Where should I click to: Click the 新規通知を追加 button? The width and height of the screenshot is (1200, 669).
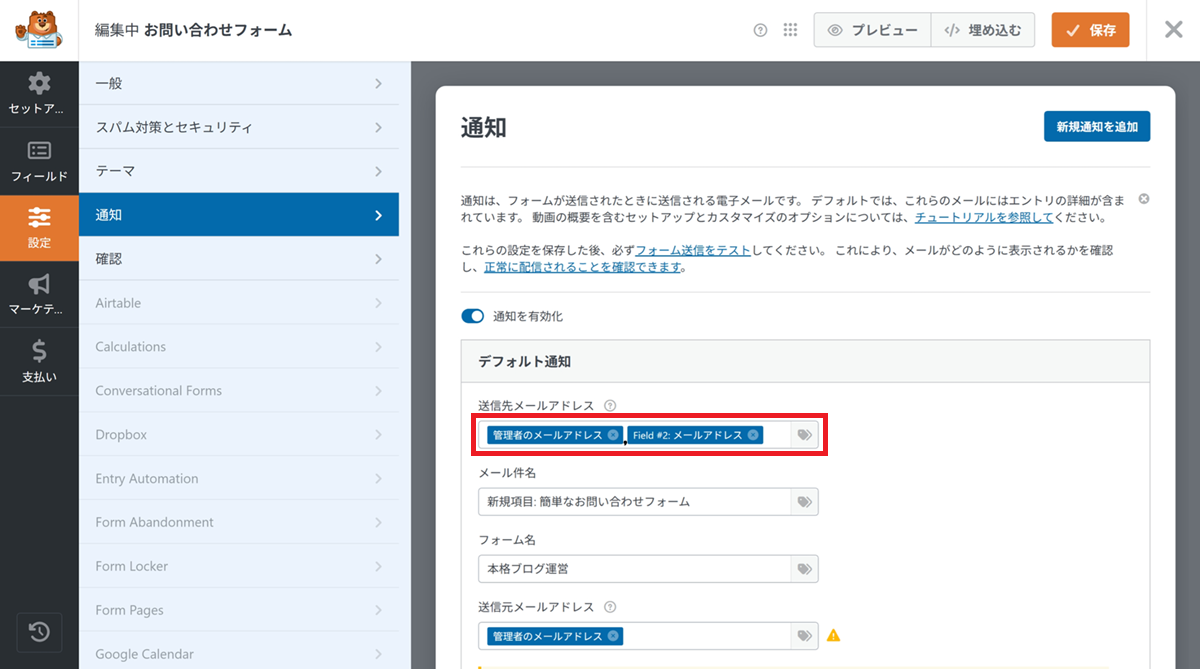tap(1097, 127)
